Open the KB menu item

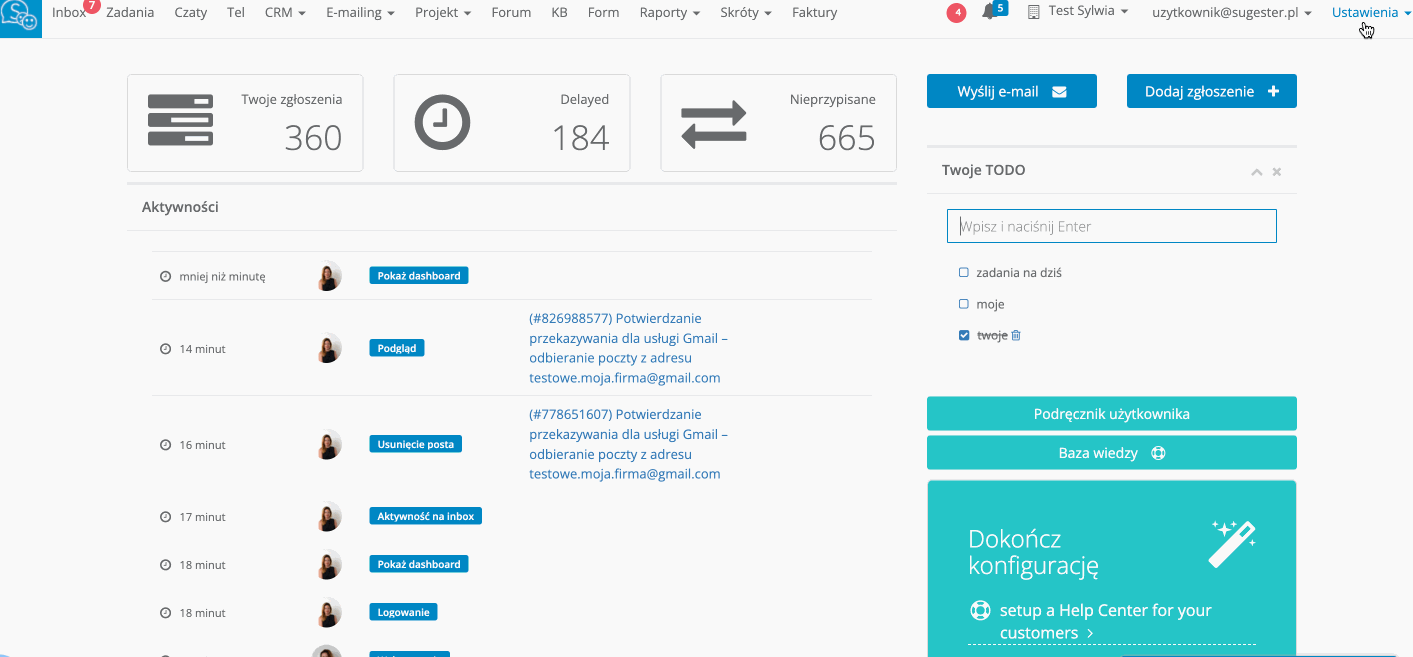[560, 13]
